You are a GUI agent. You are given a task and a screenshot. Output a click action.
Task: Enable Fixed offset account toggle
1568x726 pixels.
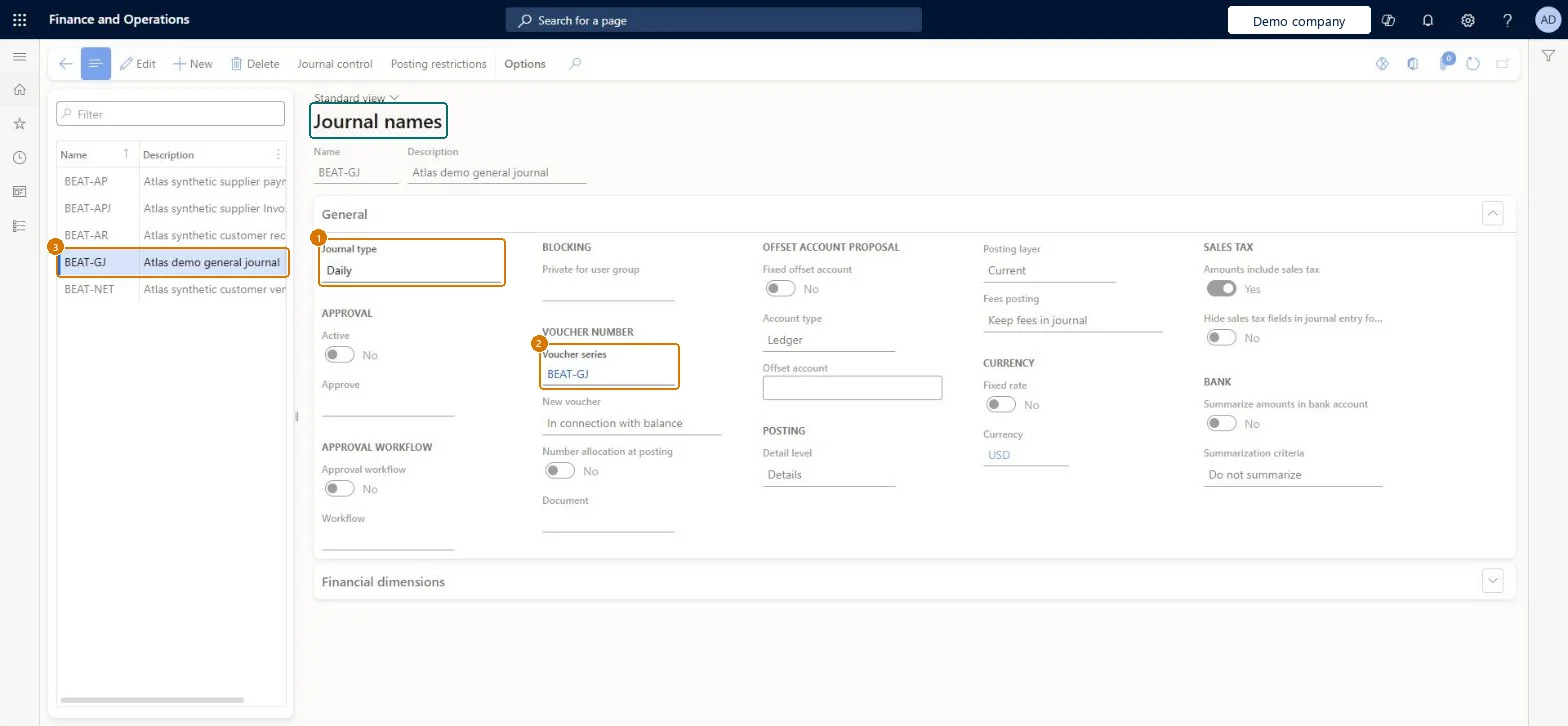(x=780, y=289)
